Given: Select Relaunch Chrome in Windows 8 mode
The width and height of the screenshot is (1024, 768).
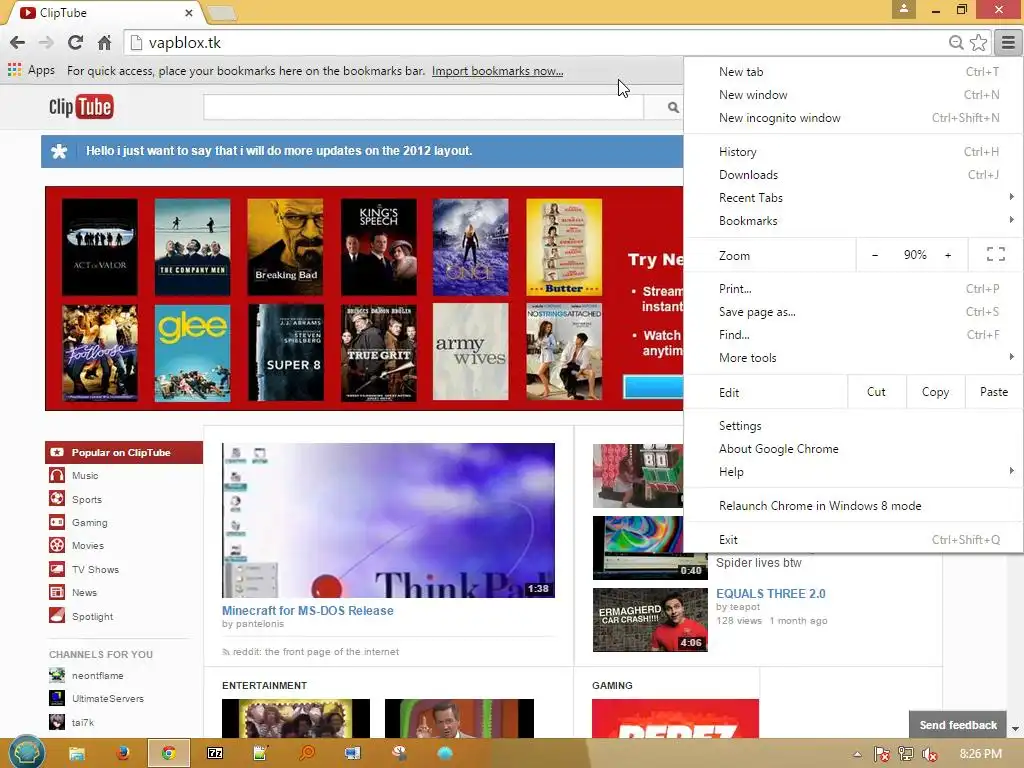Looking at the screenshot, I should pos(853,505).
